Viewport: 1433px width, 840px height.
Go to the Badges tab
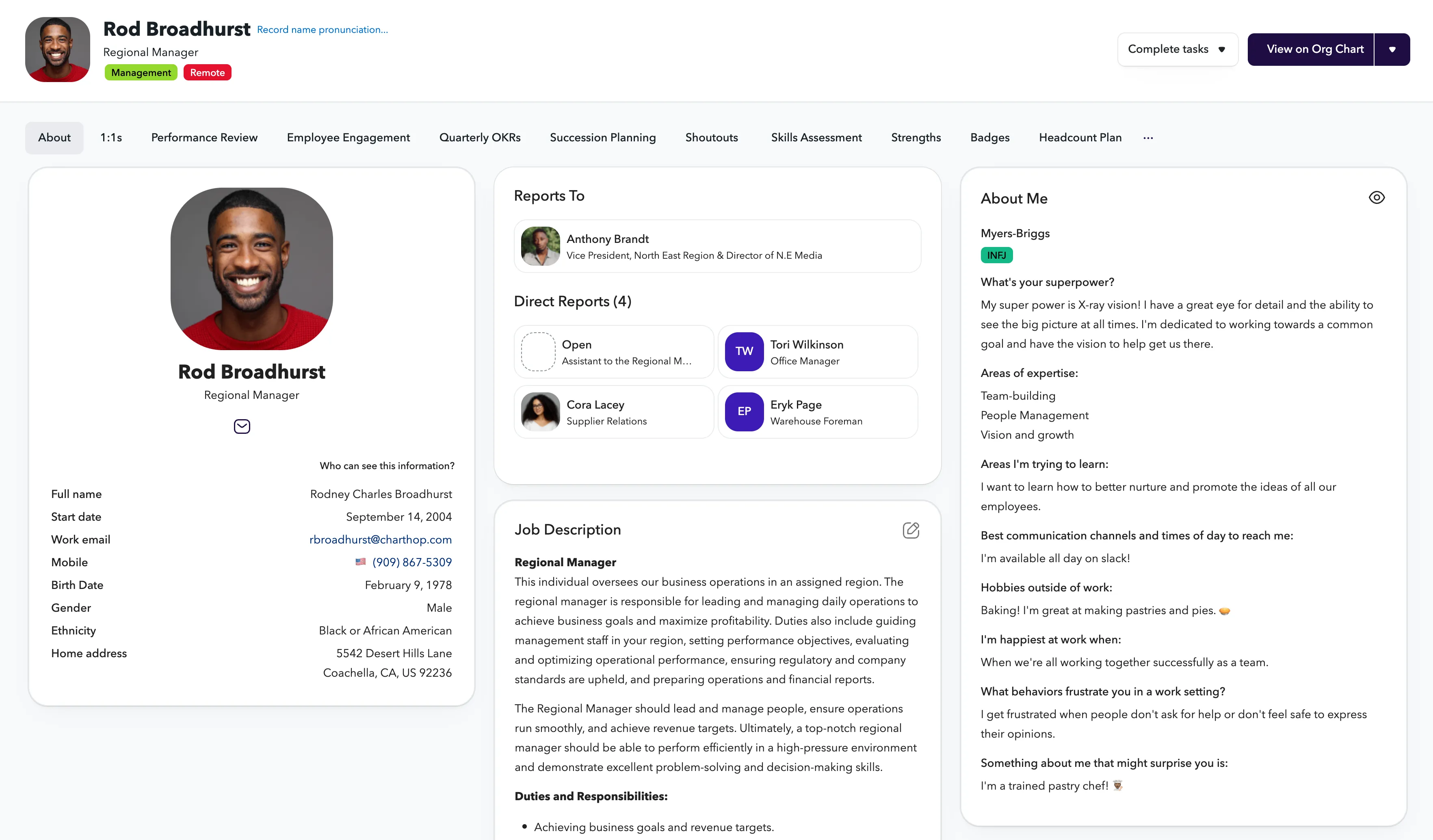click(989, 138)
